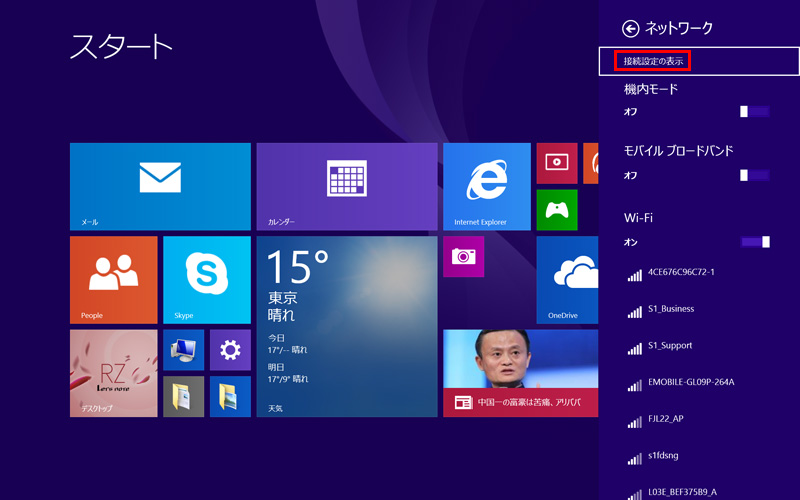Open the PC Settings gear tile

(x=230, y=350)
